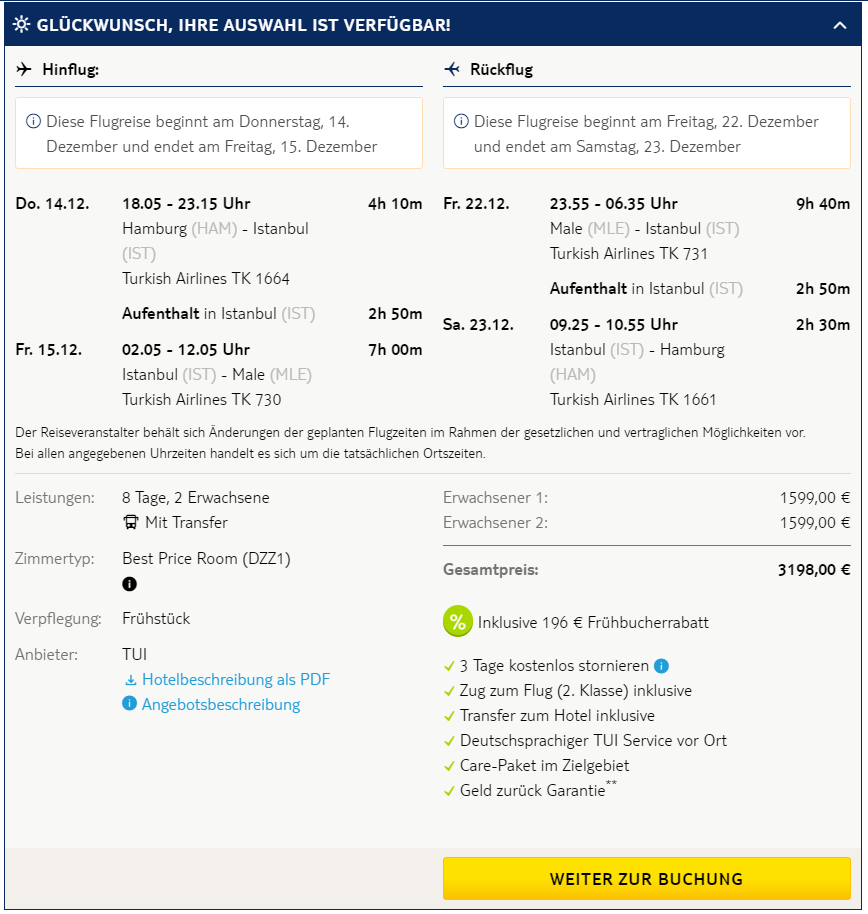The width and height of the screenshot is (868, 914).
Task: Click the Rückflug section heading
Action: 503,70
